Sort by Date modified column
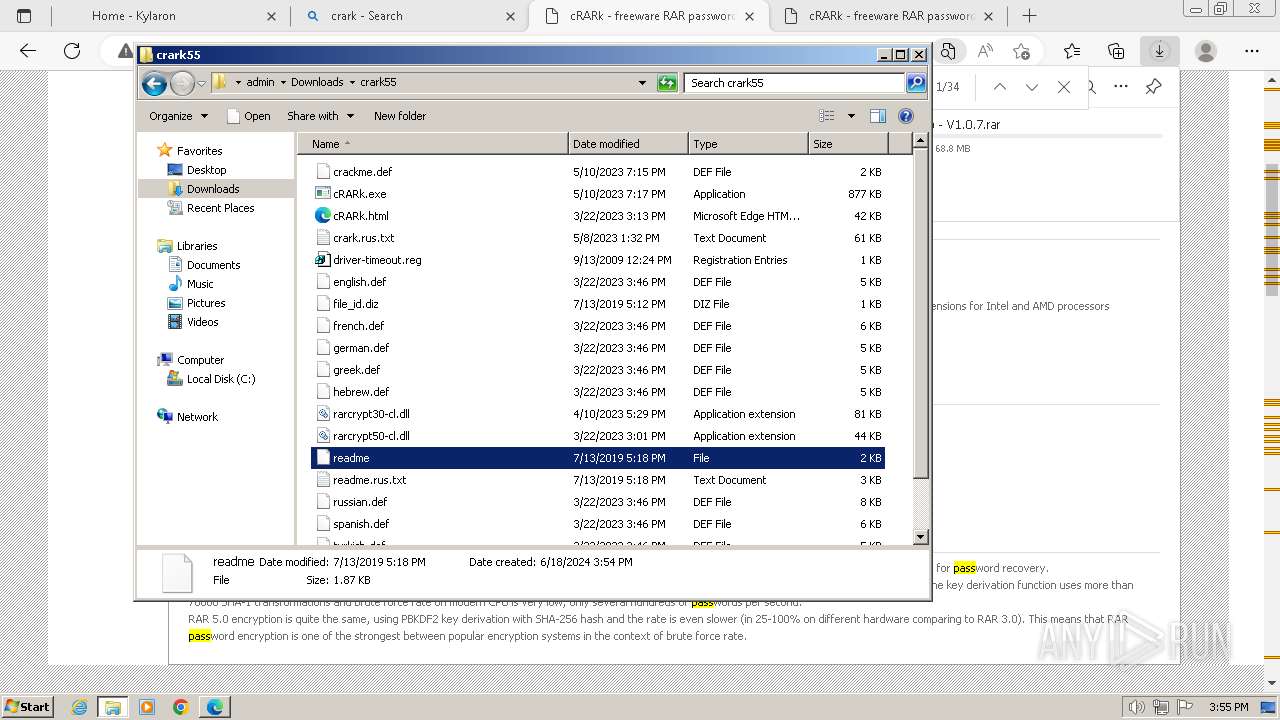1280x720 pixels. tap(628, 144)
